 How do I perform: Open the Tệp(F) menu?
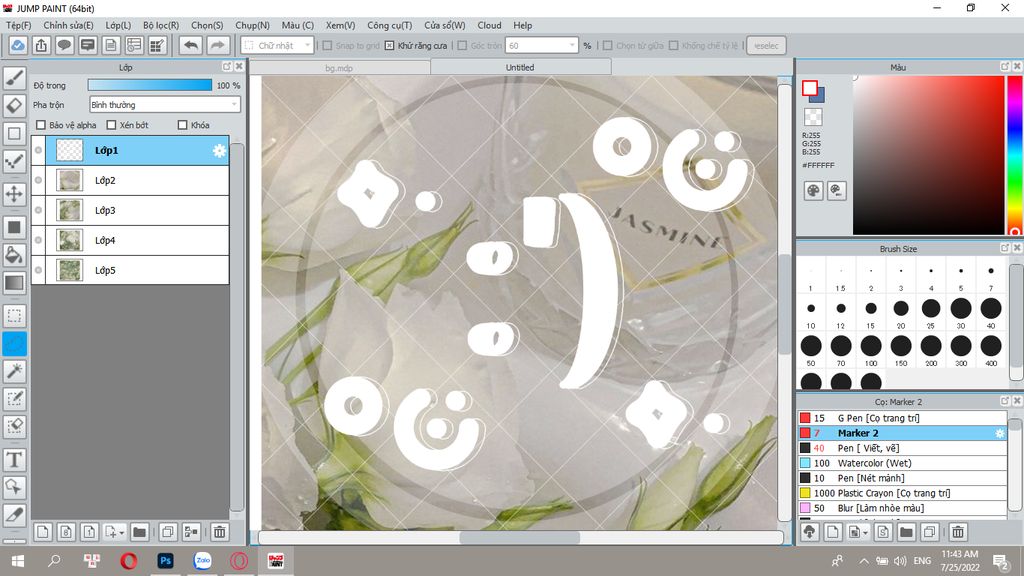pos(18,25)
